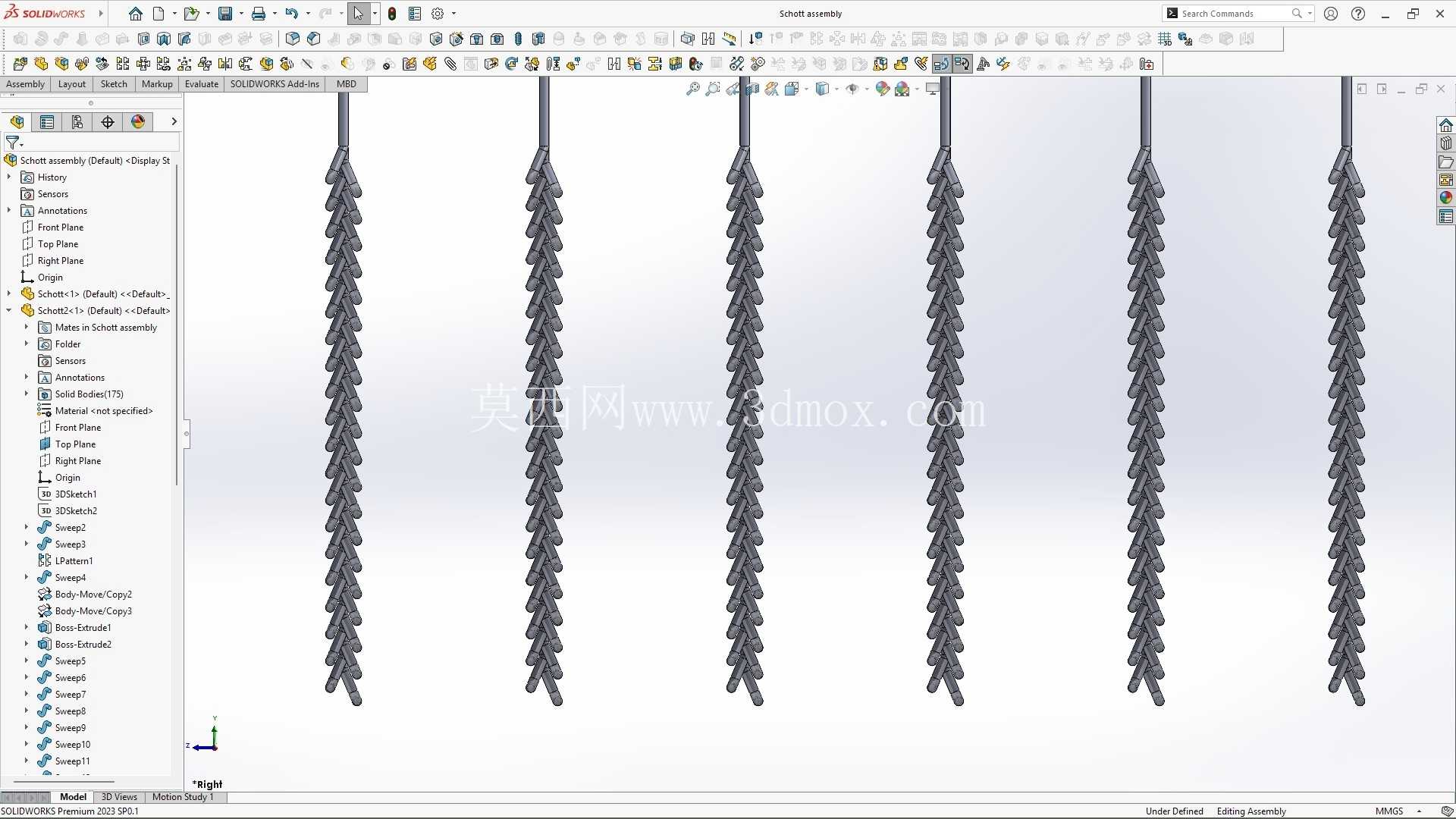Open the MBD ribbon tab
This screenshot has height=819, width=1456.
[x=347, y=84]
